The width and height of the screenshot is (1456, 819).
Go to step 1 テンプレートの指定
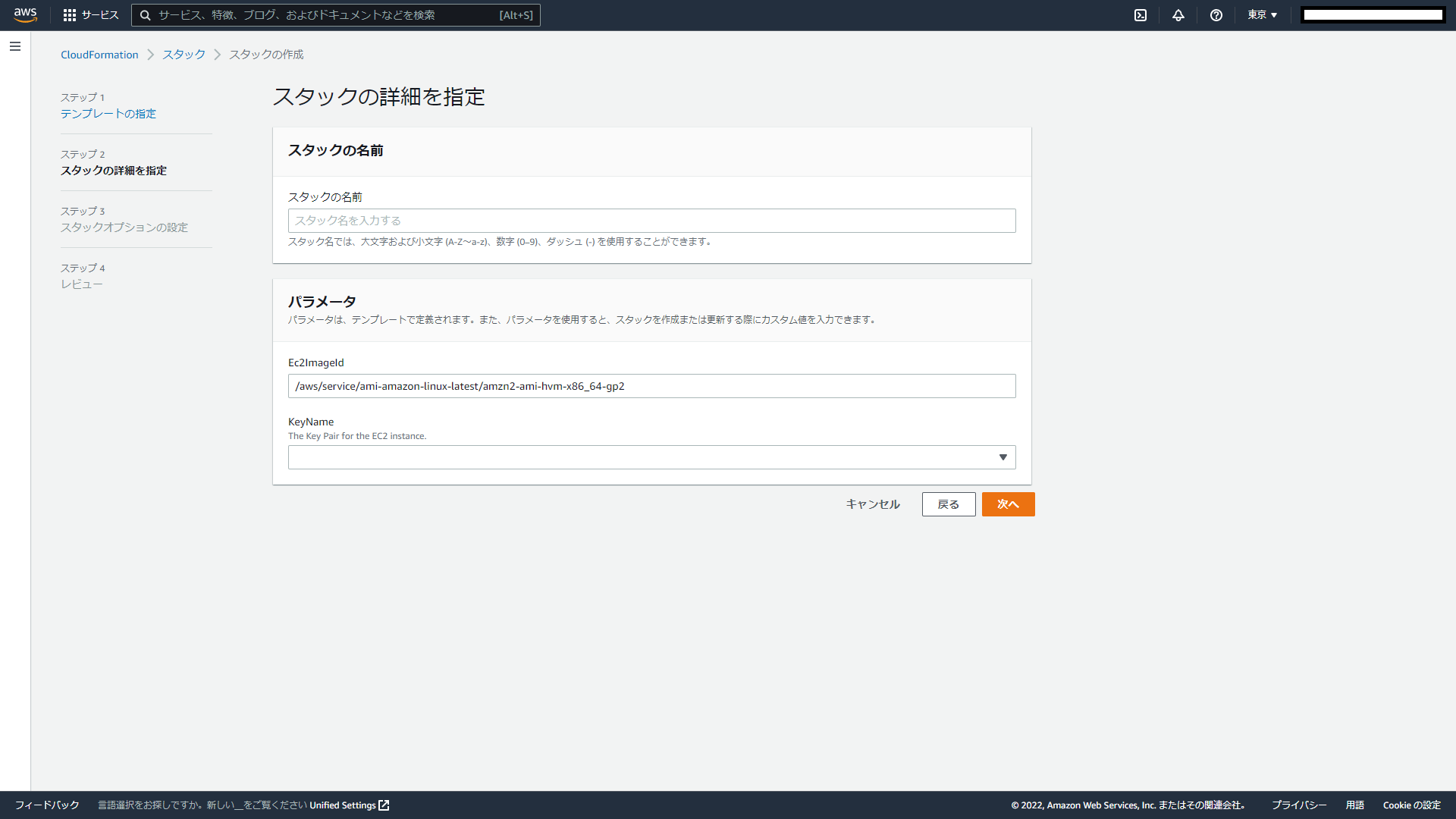point(108,114)
